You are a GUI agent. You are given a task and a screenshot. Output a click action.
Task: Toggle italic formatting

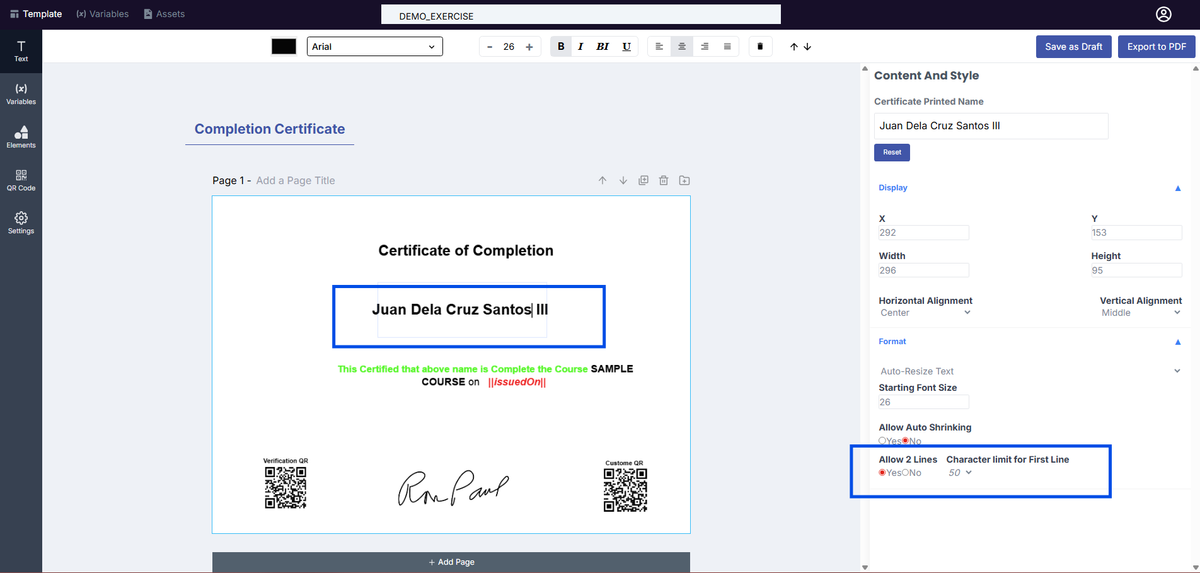pyautogui.click(x=581, y=47)
